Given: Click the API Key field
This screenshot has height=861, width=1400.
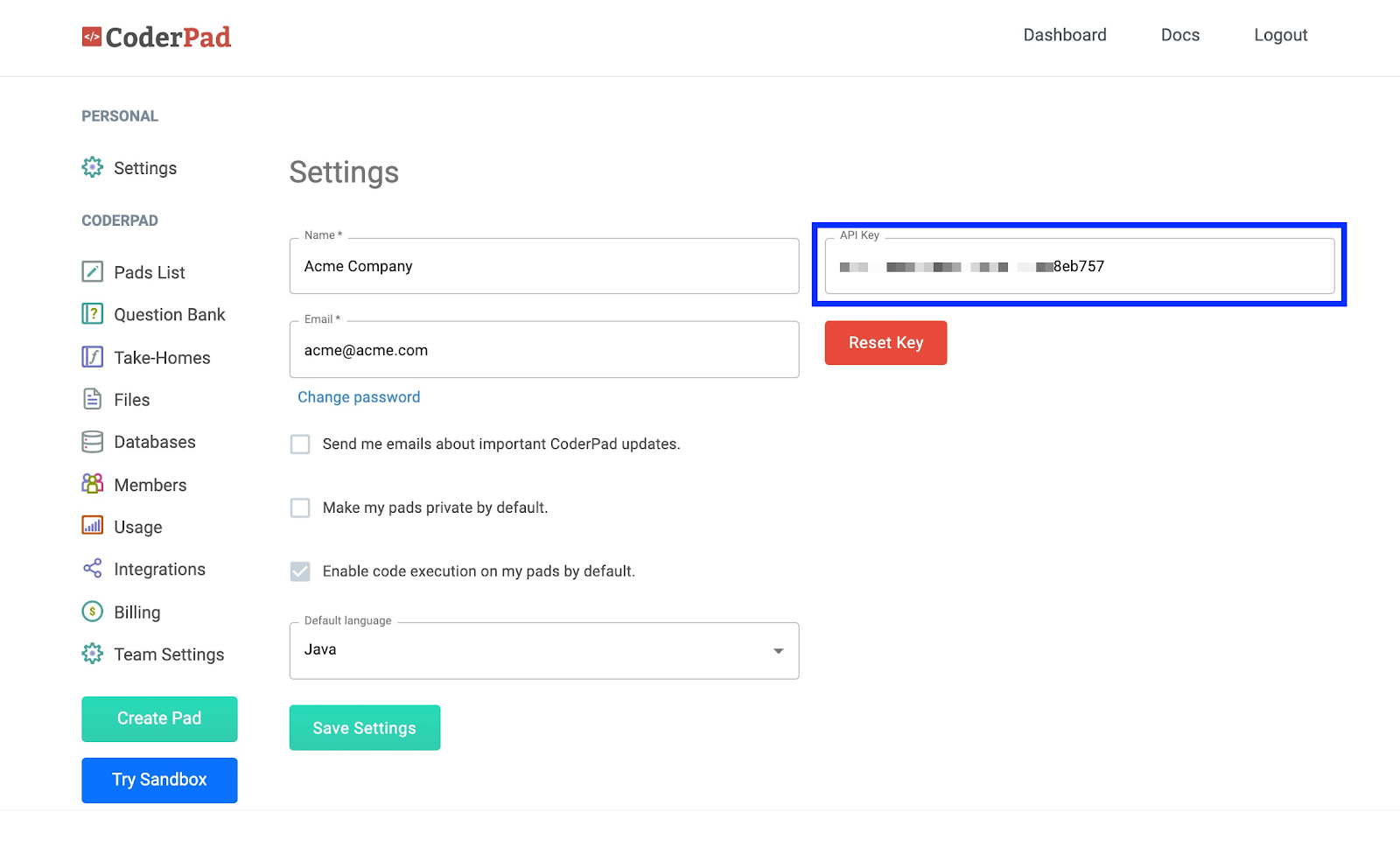Looking at the screenshot, I should click(x=1080, y=266).
